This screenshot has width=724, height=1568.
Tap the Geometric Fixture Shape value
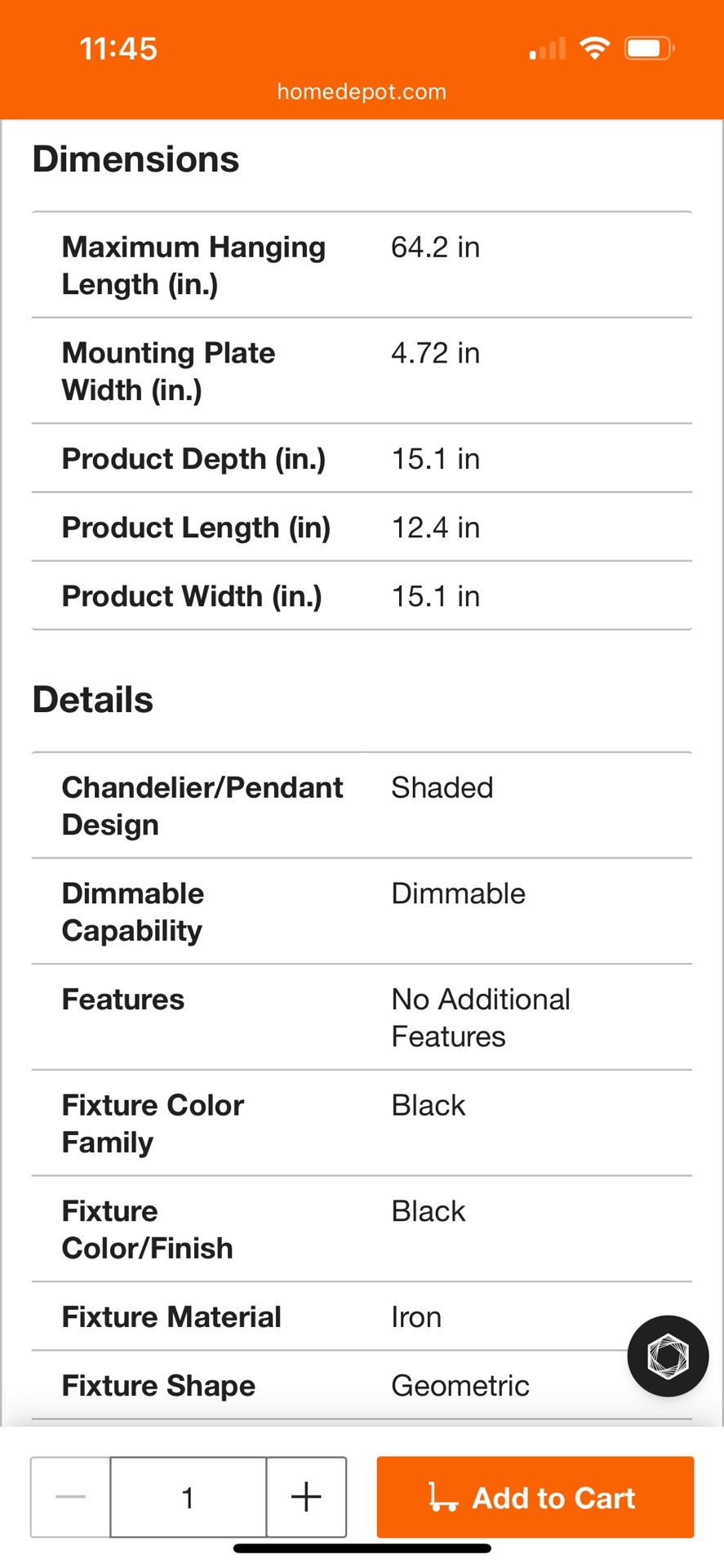click(460, 1385)
